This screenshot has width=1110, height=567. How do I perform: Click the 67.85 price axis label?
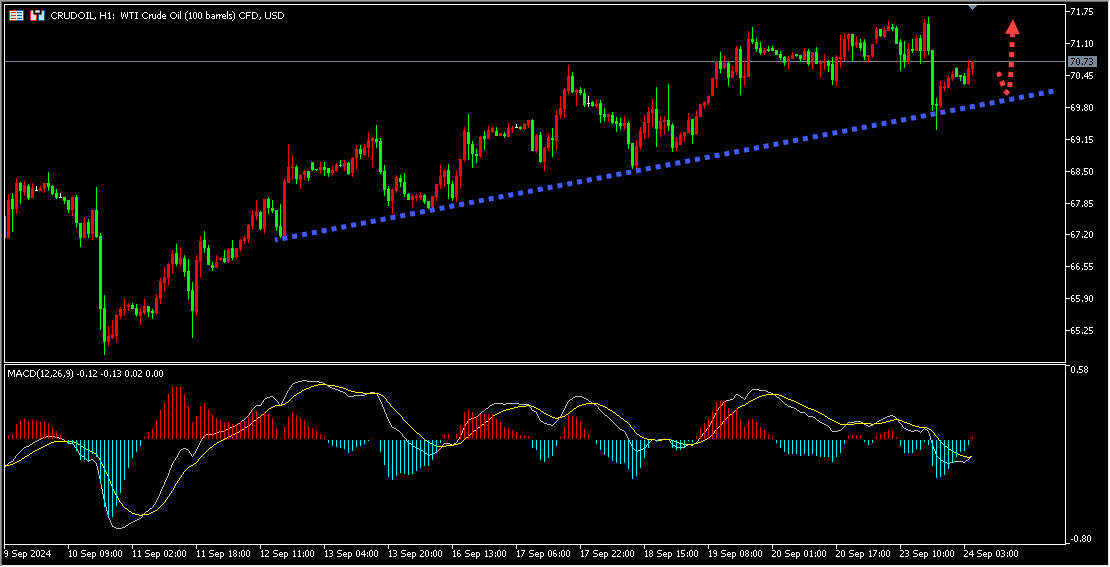pos(1083,204)
